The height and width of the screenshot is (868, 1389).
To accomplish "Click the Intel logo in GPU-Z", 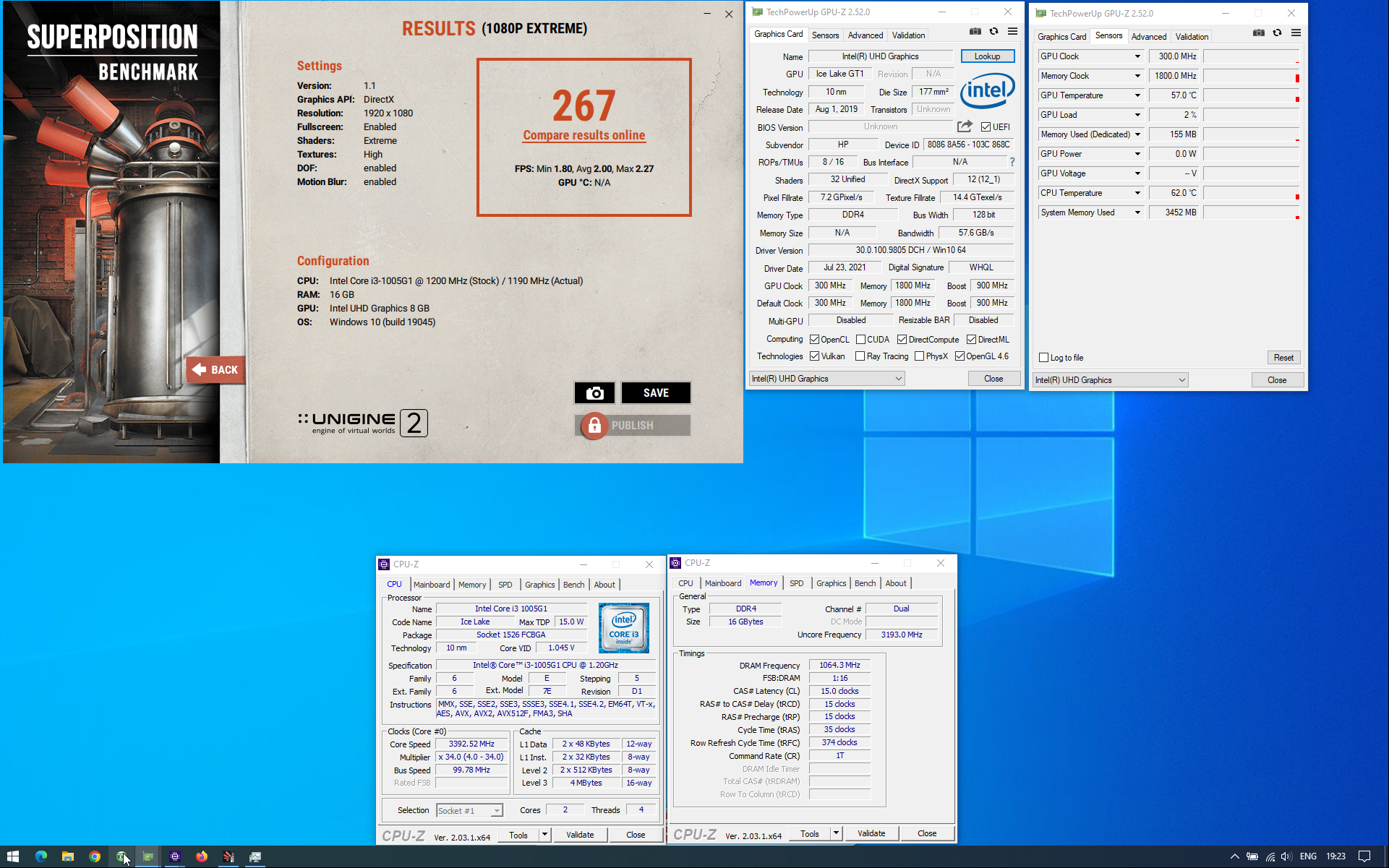I will click(x=987, y=91).
